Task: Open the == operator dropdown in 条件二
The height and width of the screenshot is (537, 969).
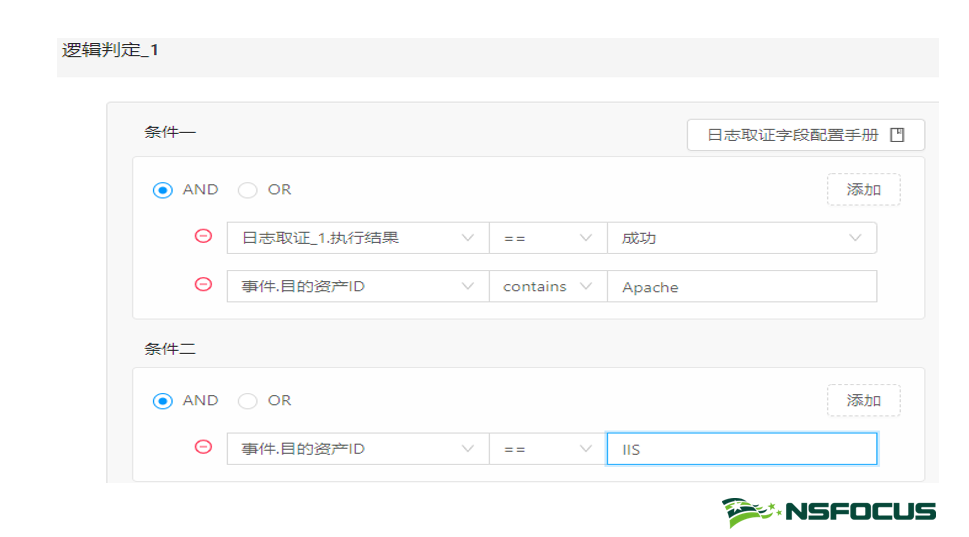Action: coord(547,449)
